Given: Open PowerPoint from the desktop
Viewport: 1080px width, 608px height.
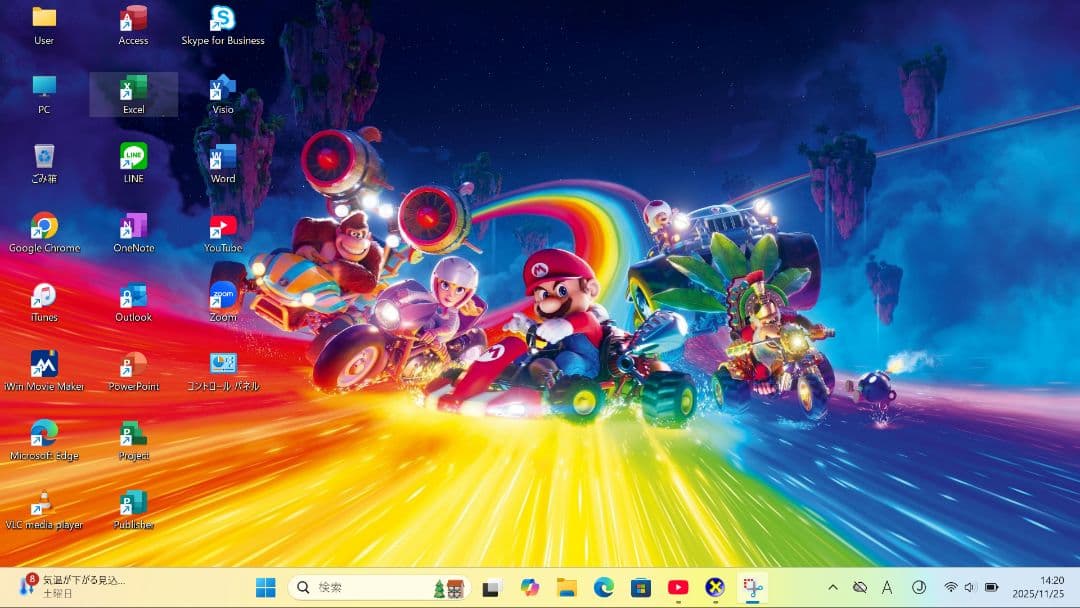Looking at the screenshot, I should click(x=133, y=365).
